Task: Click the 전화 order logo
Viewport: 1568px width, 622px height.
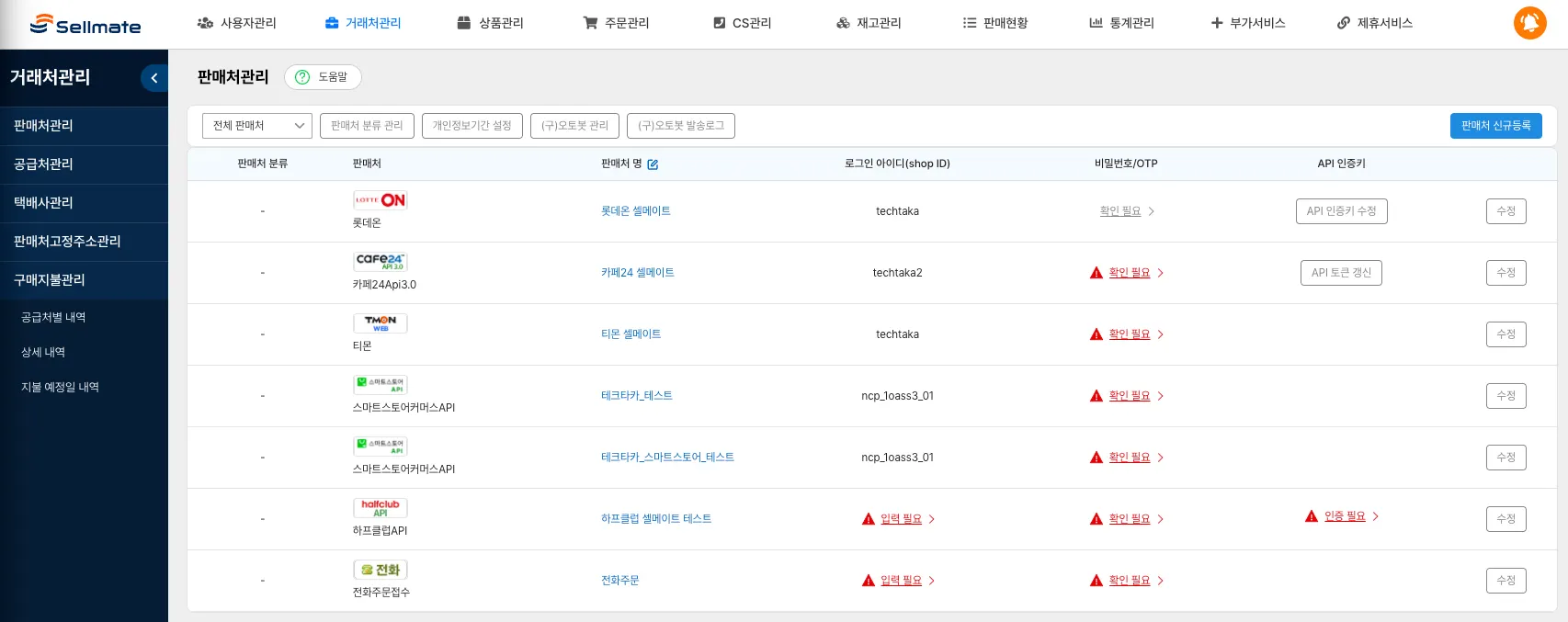Action: click(x=381, y=570)
